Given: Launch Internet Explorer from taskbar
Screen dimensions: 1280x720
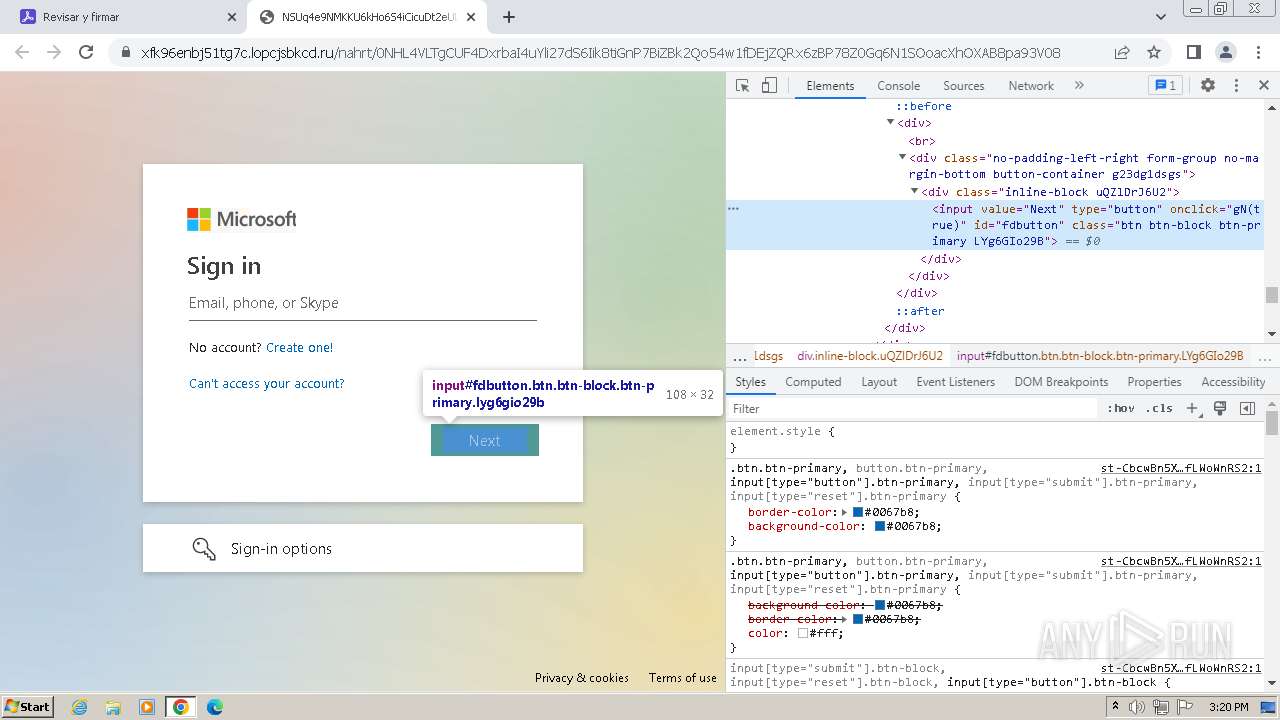Looking at the screenshot, I should coord(80,707).
